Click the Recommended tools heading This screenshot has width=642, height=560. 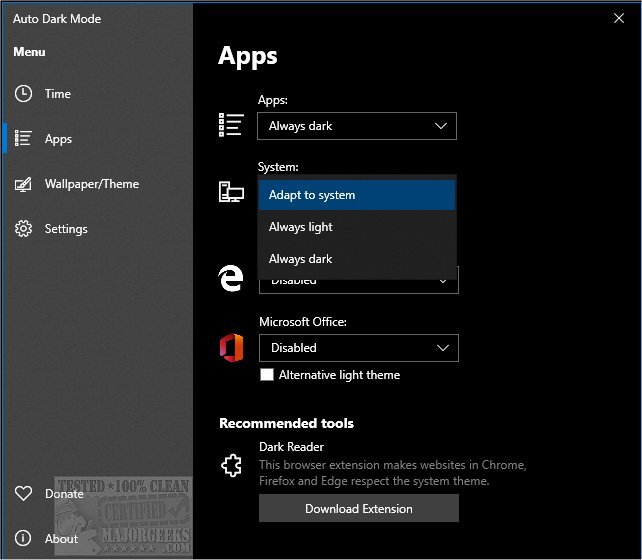[x=286, y=423]
